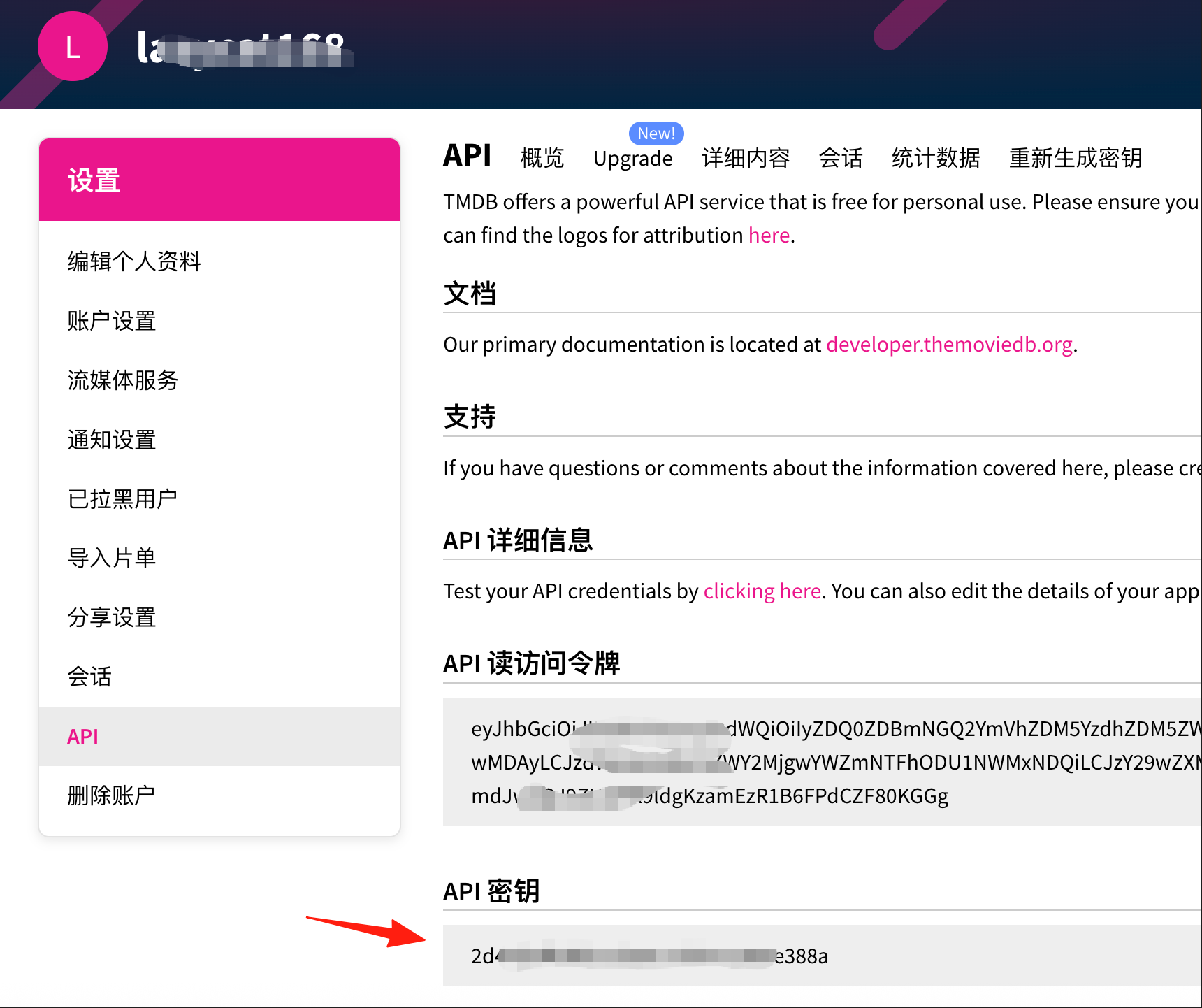Follow the 'here' logos attribution link
Image resolution: width=1202 pixels, height=1008 pixels.
coord(769,236)
